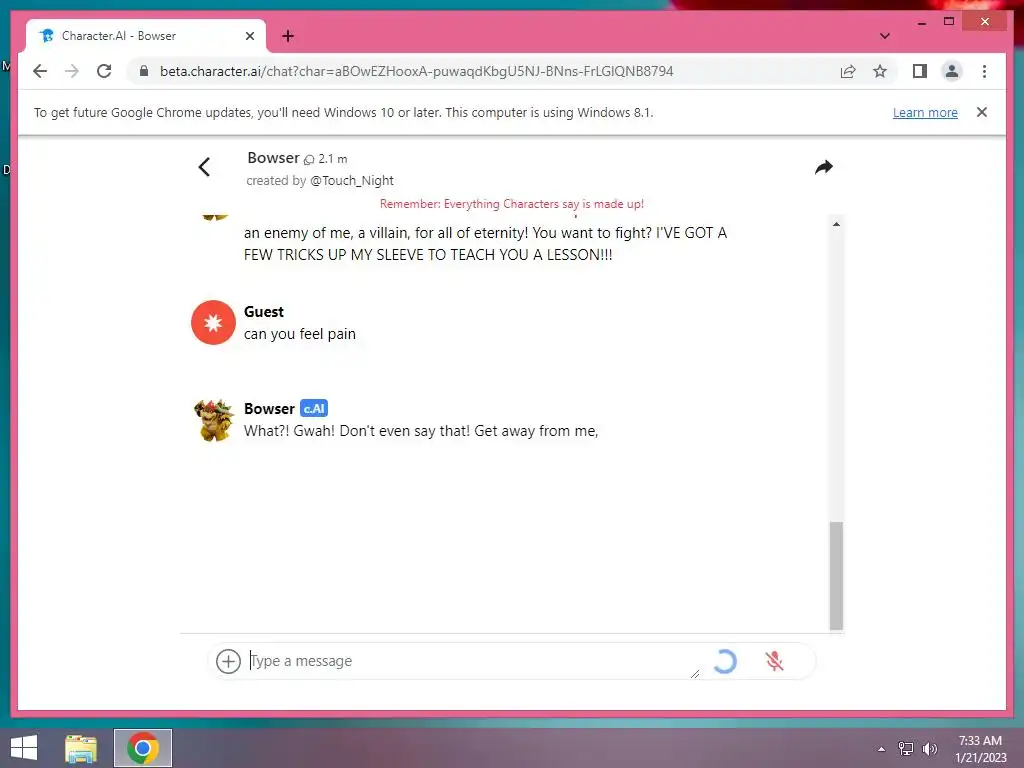
Task: Show hidden system tray icons
Action: [882, 749]
